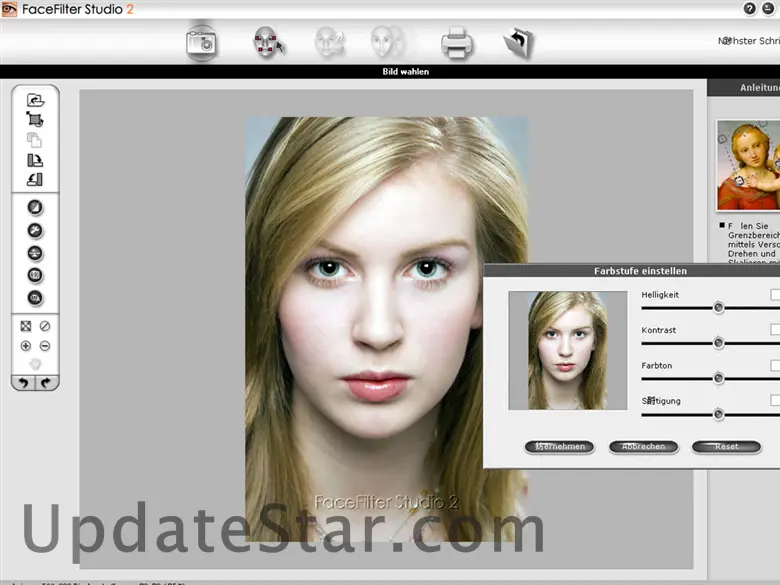
Task: Select the greyed face expression edit step icon
Action: [x=329, y=42]
